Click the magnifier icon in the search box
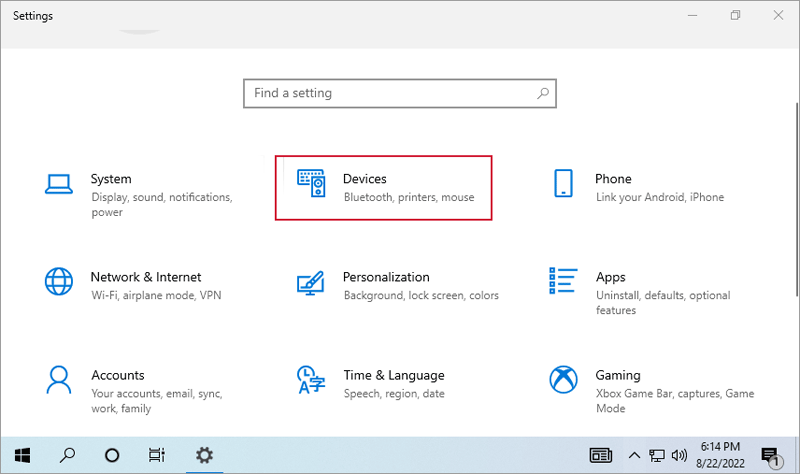Image resolution: width=800 pixels, height=474 pixels. tap(543, 93)
